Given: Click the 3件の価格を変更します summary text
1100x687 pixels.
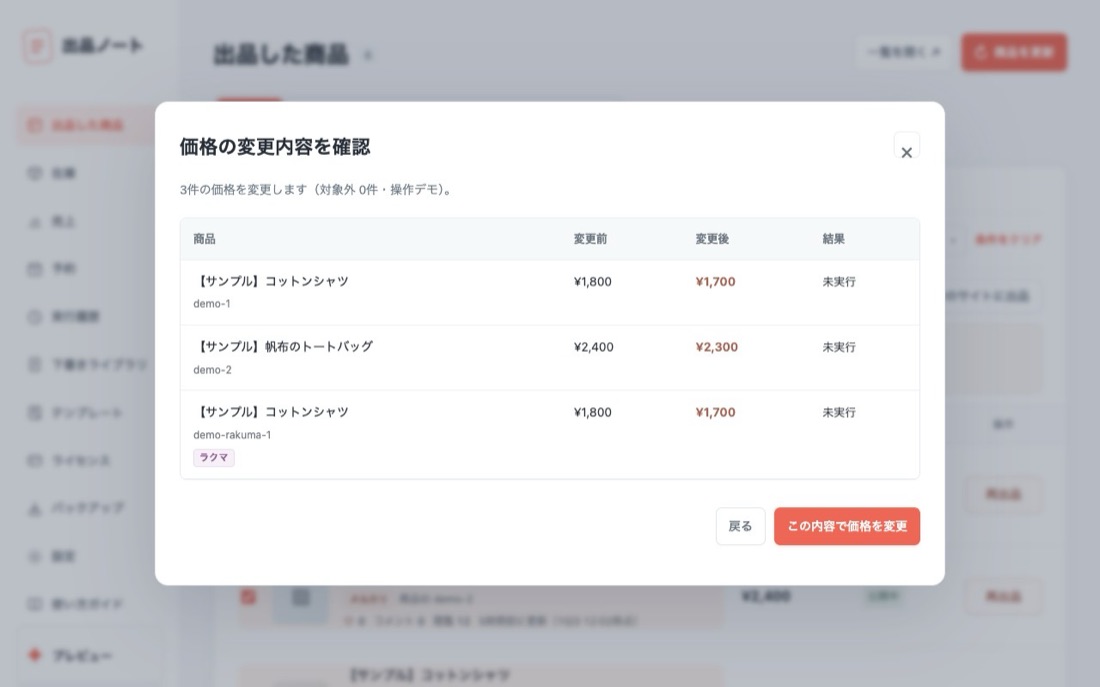Looking at the screenshot, I should (316, 189).
